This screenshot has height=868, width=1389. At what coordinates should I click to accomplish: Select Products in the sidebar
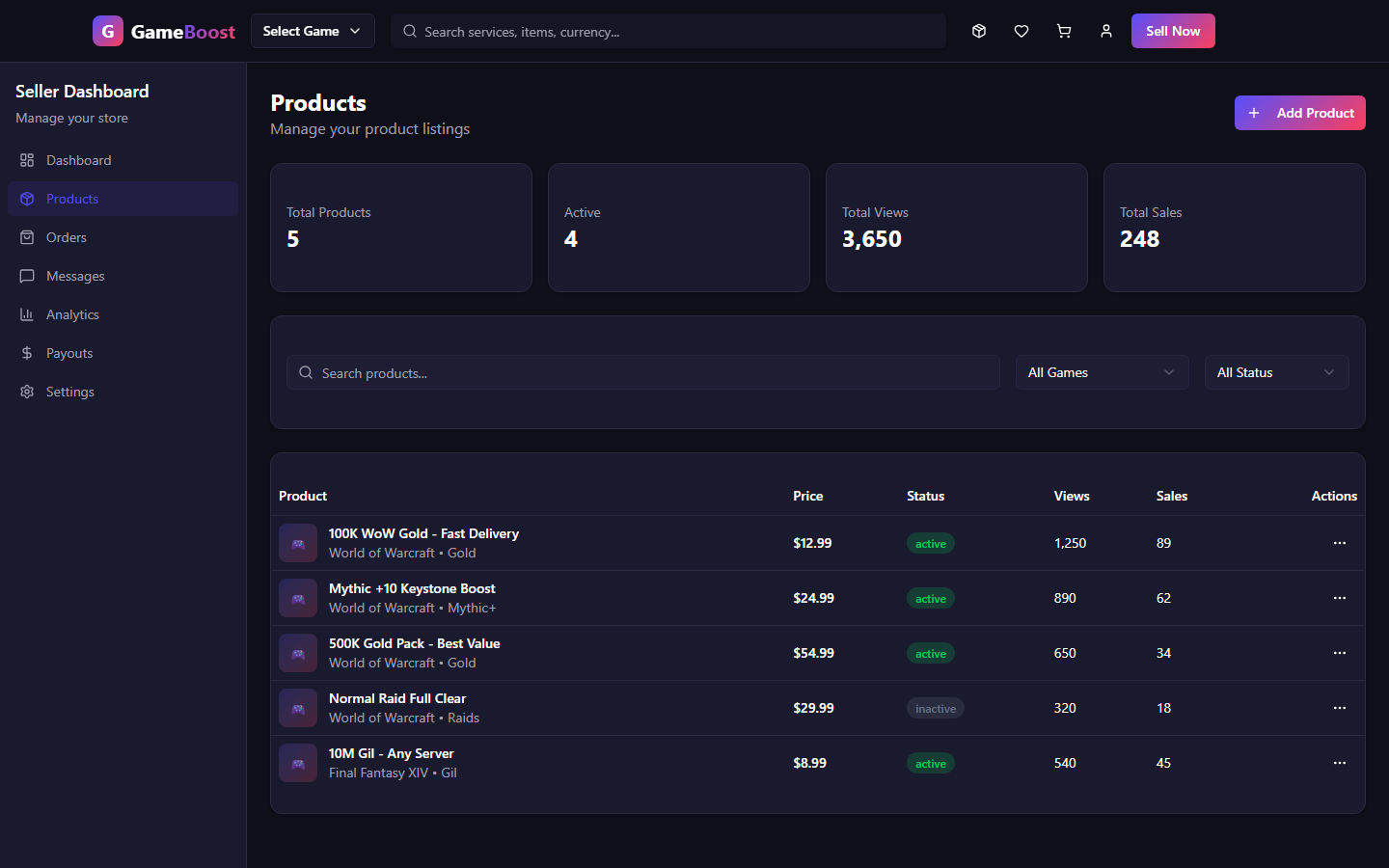123,199
